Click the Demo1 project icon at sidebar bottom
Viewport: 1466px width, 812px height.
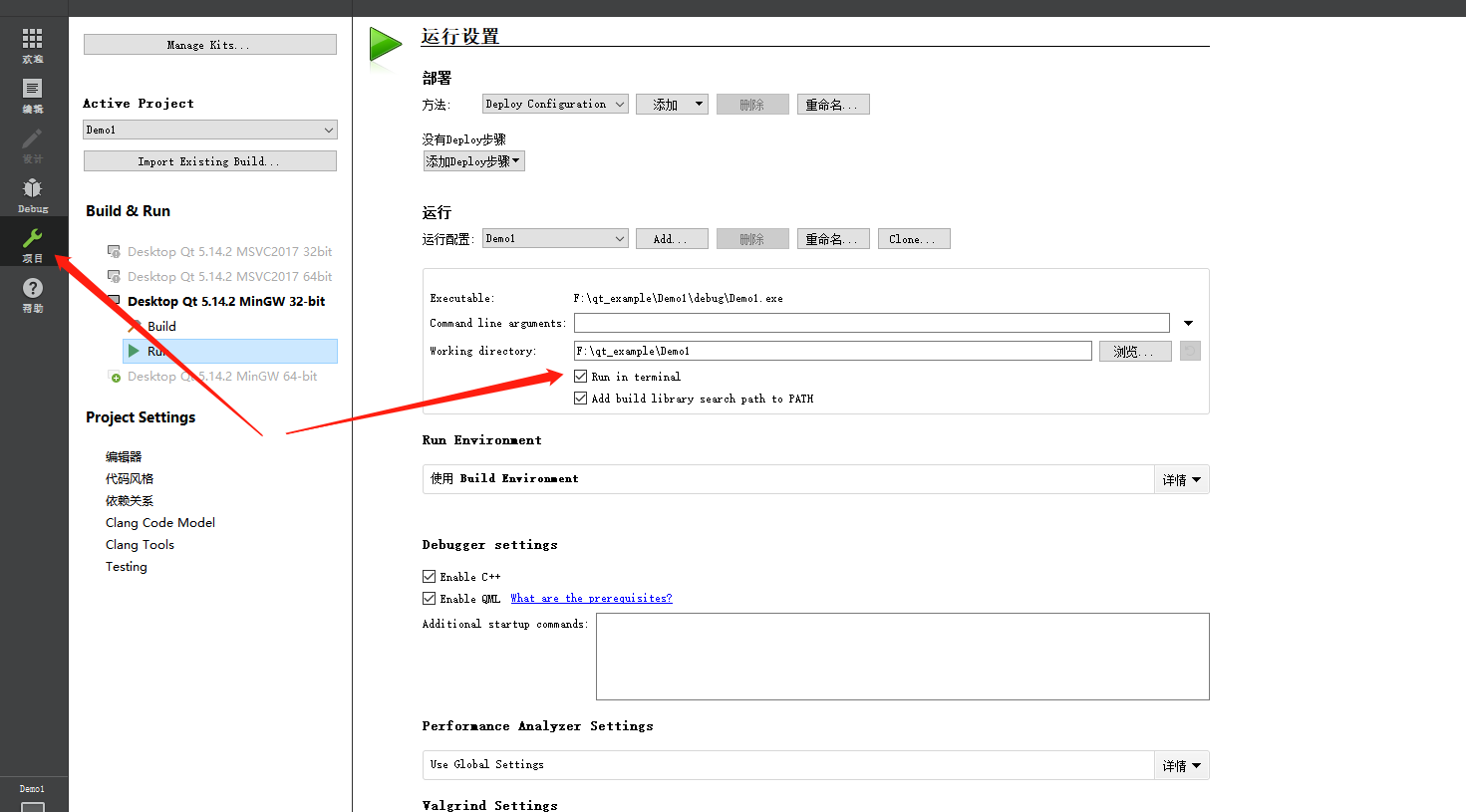pos(32,792)
